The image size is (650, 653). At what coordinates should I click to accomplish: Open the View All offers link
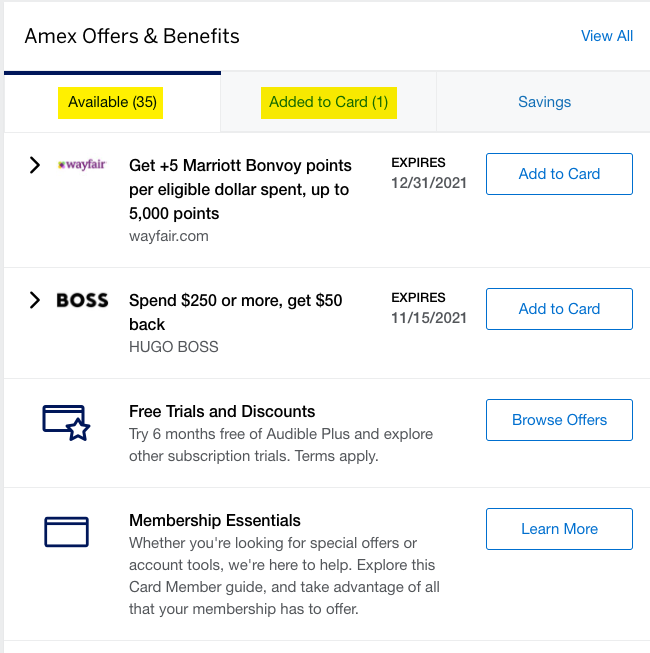(x=607, y=36)
